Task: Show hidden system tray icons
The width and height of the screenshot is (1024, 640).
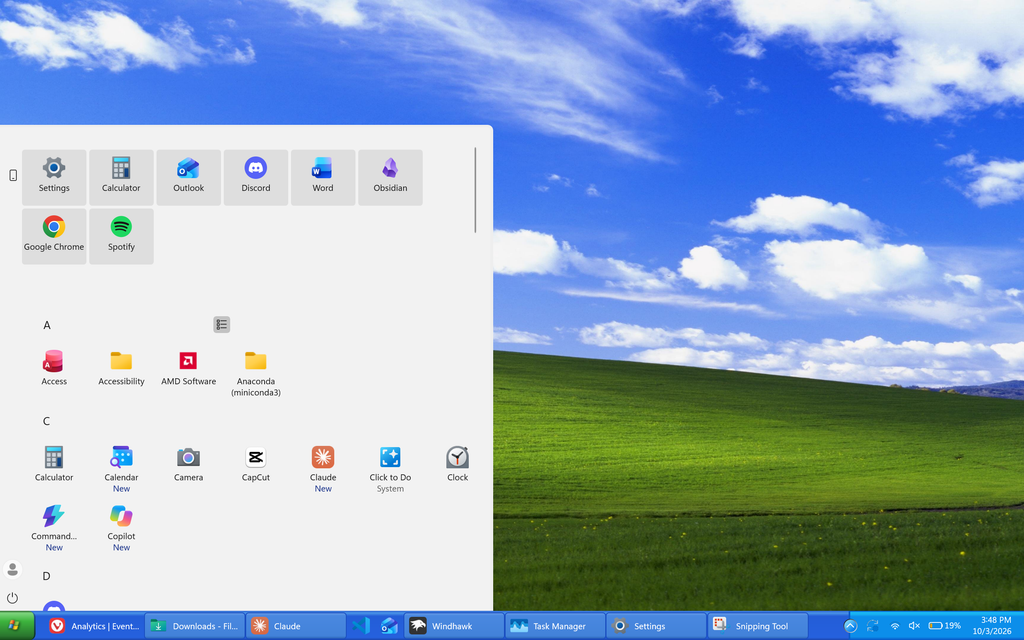Action: pos(850,626)
